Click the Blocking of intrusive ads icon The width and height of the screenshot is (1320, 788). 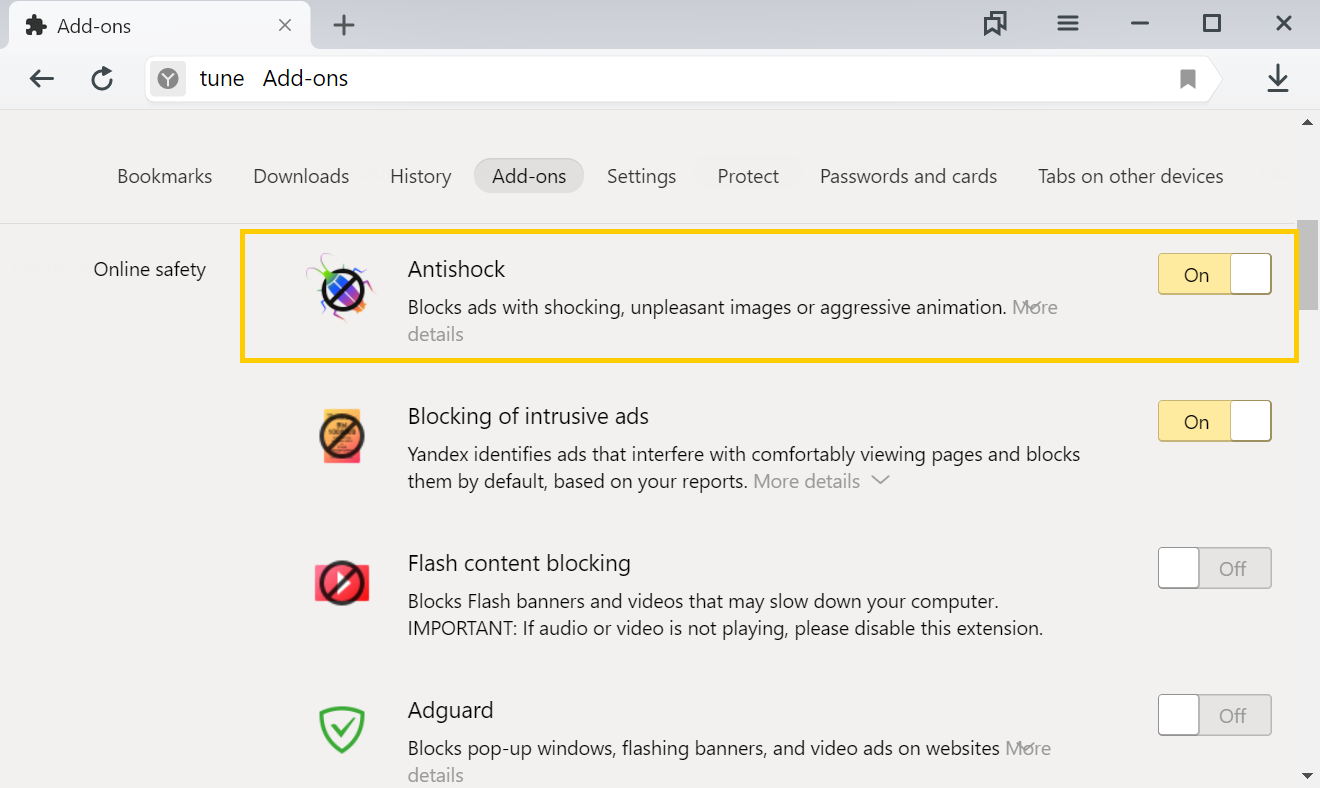click(x=341, y=435)
